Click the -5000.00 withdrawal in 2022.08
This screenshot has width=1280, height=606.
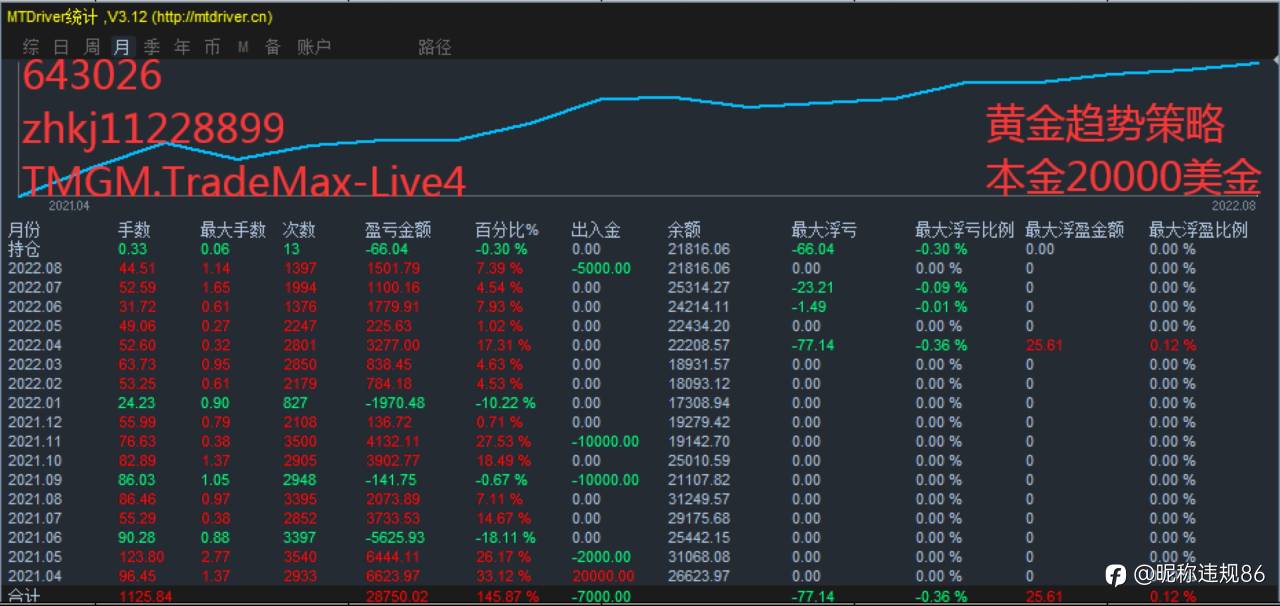pos(602,268)
